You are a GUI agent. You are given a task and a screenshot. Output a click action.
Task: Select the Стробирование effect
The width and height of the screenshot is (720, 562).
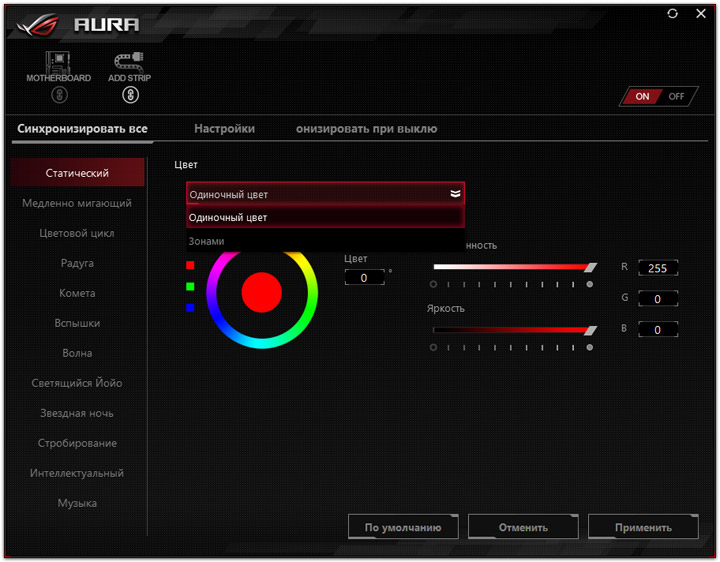pos(77,443)
